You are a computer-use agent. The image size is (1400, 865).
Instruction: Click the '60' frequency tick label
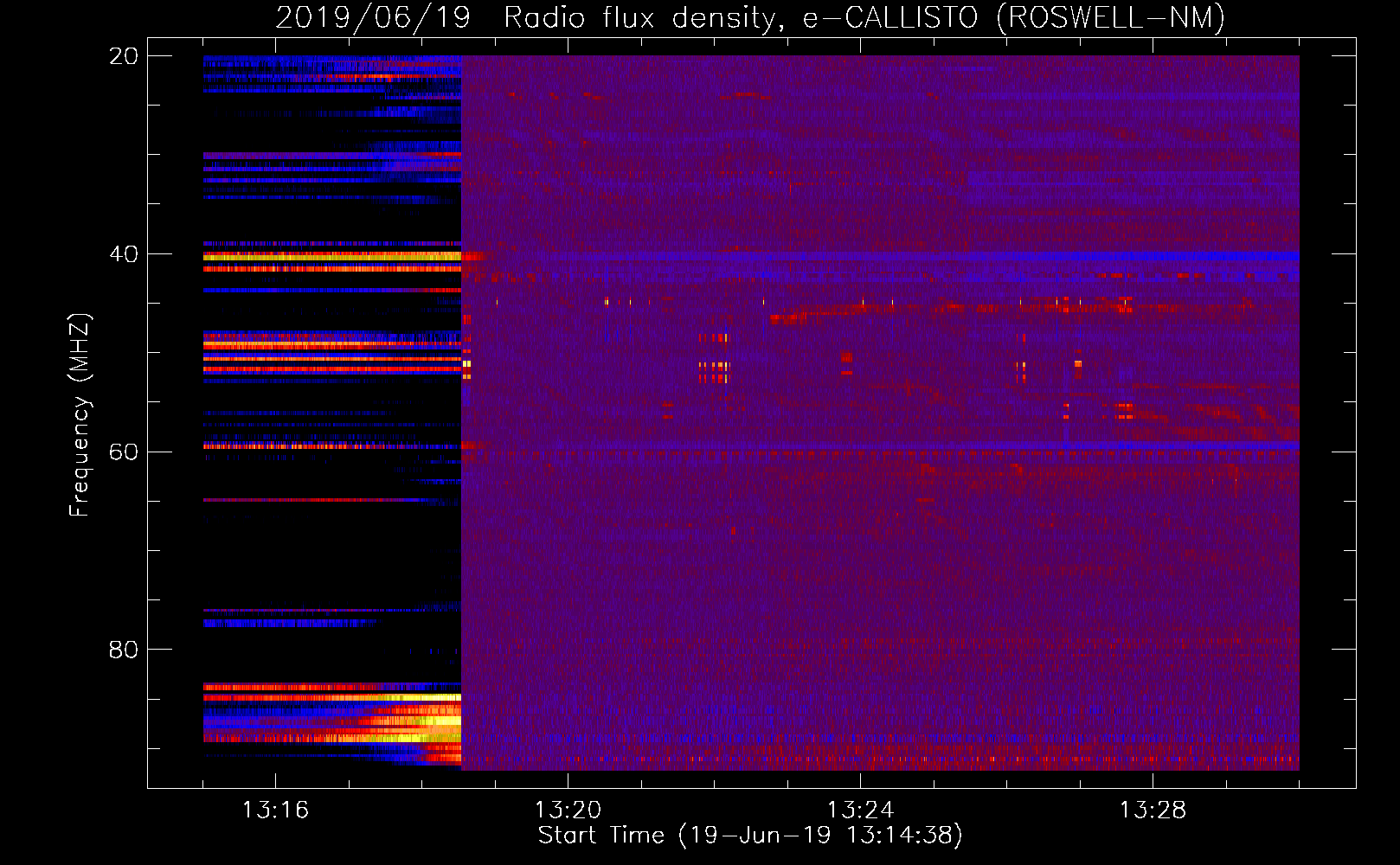point(123,452)
